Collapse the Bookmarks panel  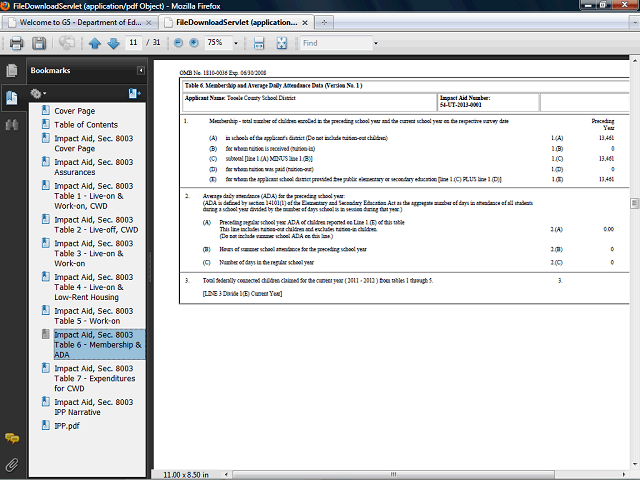click(x=141, y=70)
